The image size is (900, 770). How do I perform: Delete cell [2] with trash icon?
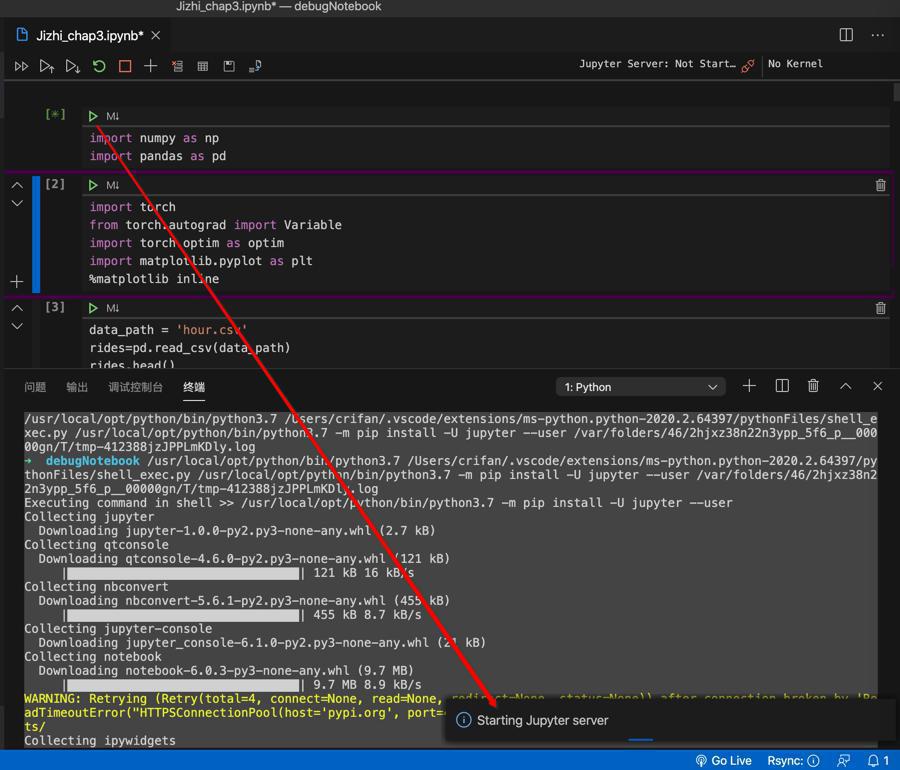[880, 185]
